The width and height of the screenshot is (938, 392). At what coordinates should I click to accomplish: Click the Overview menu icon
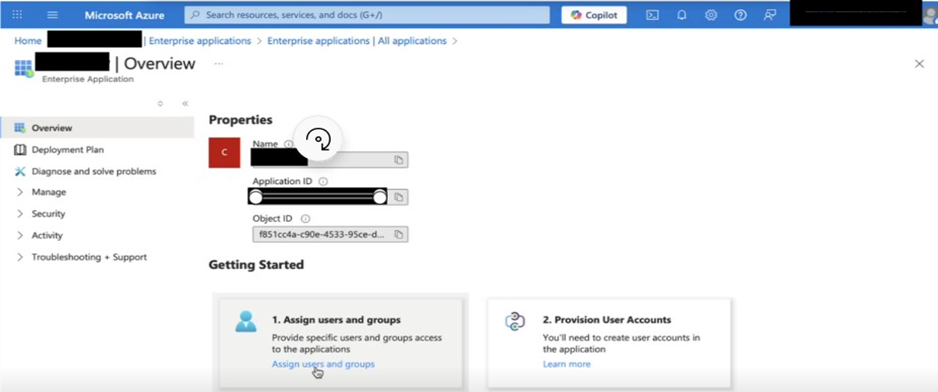20,127
